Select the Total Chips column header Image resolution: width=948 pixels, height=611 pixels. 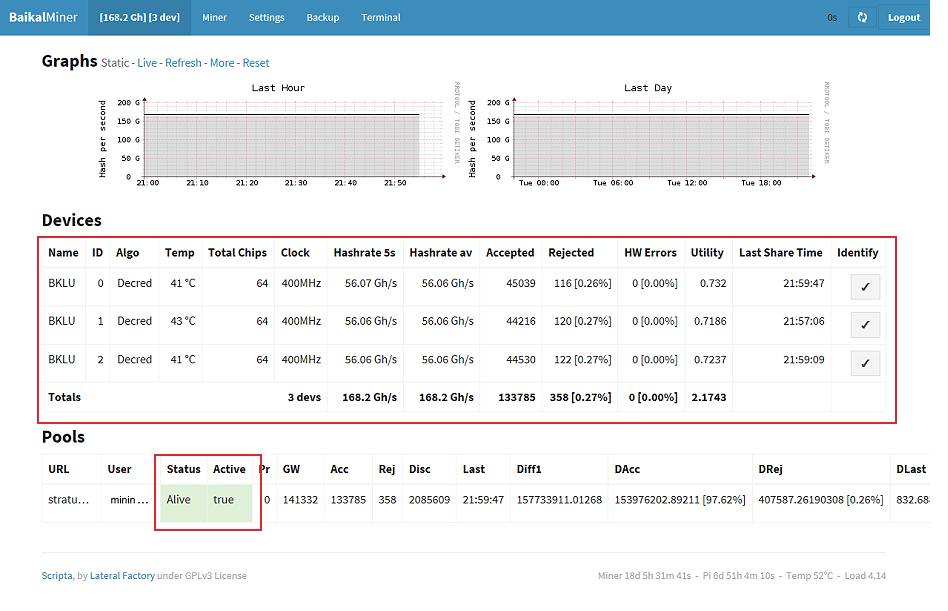pyautogui.click(x=238, y=253)
